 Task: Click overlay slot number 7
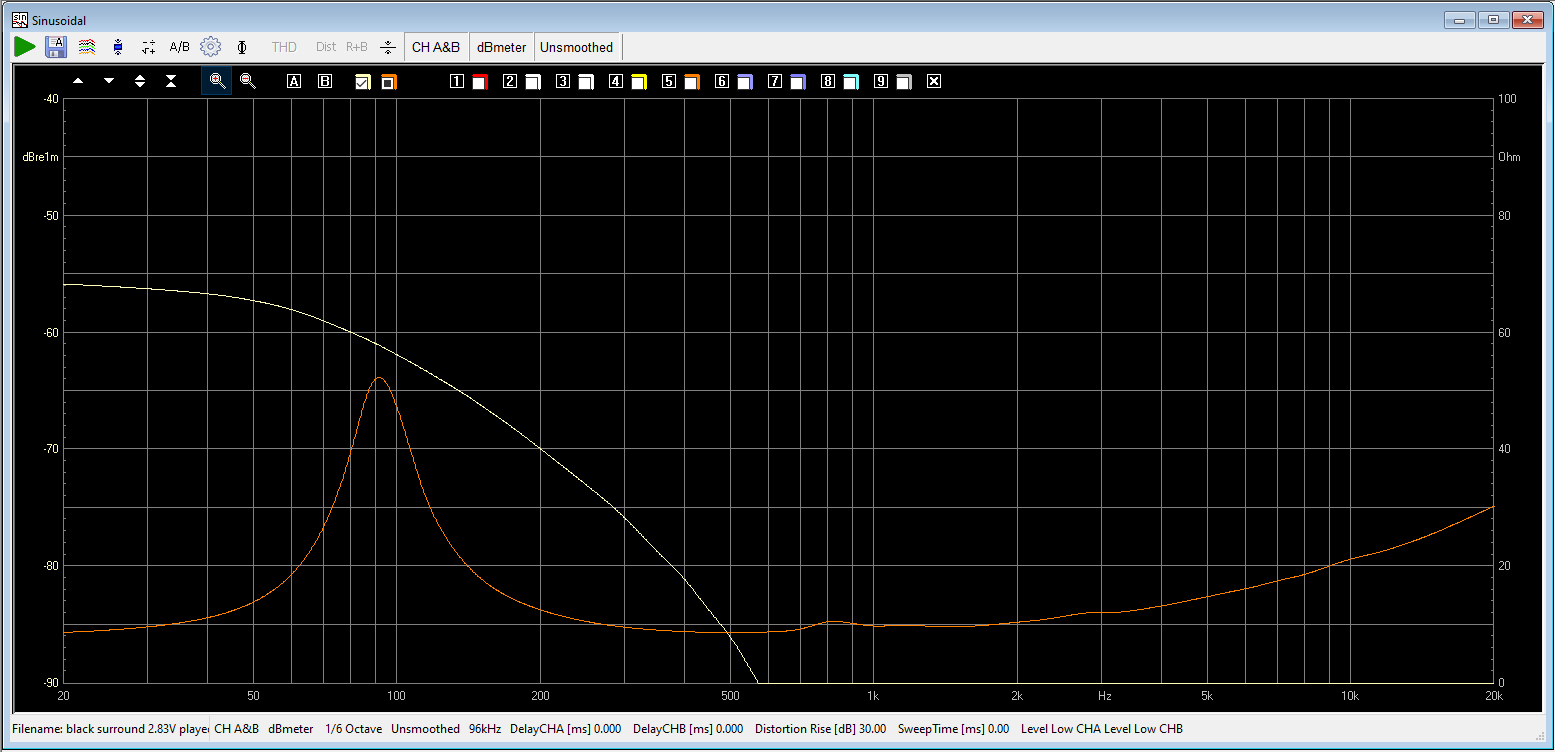click(775, 81)
